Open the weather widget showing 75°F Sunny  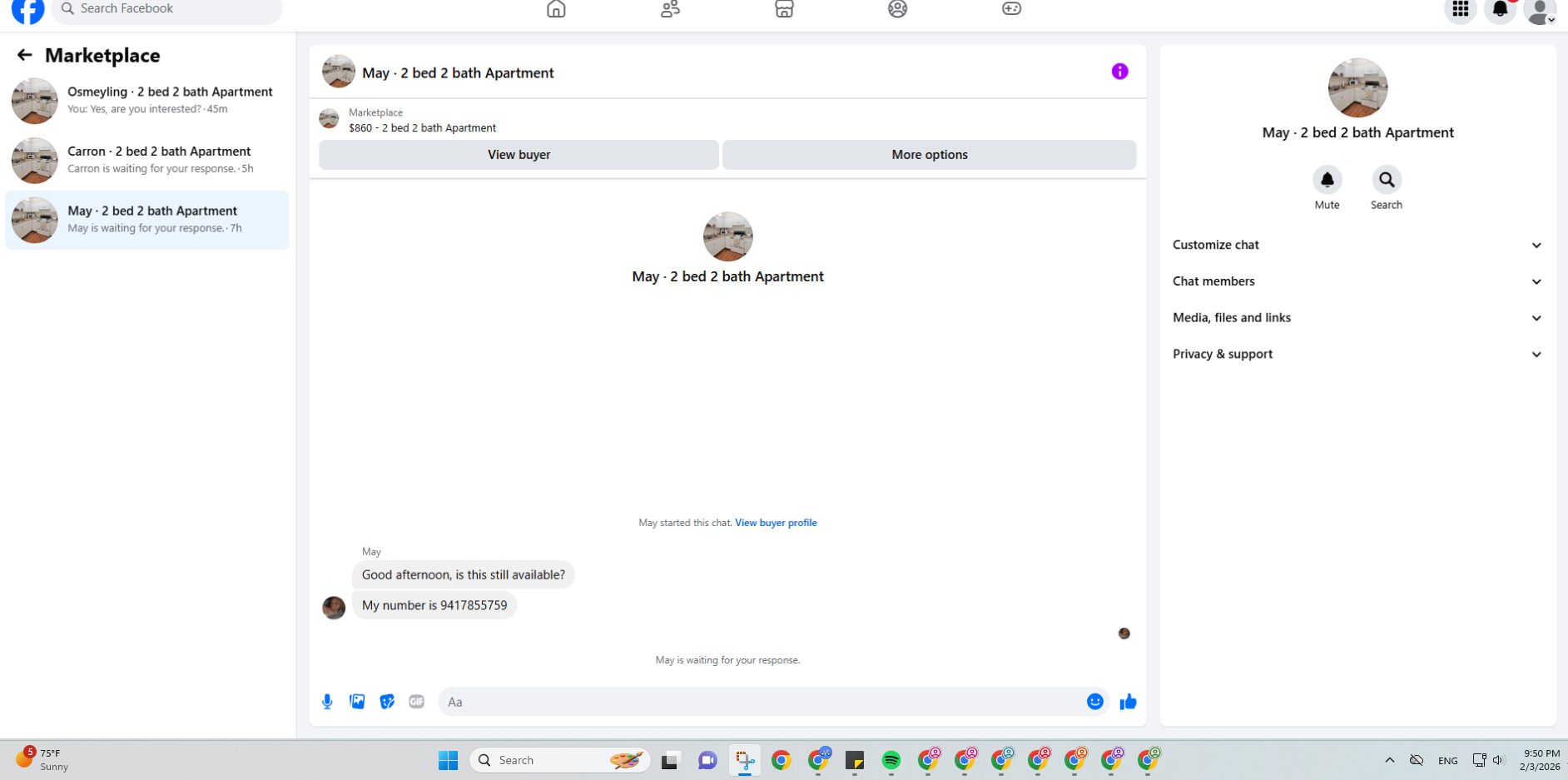pos(42,759)
